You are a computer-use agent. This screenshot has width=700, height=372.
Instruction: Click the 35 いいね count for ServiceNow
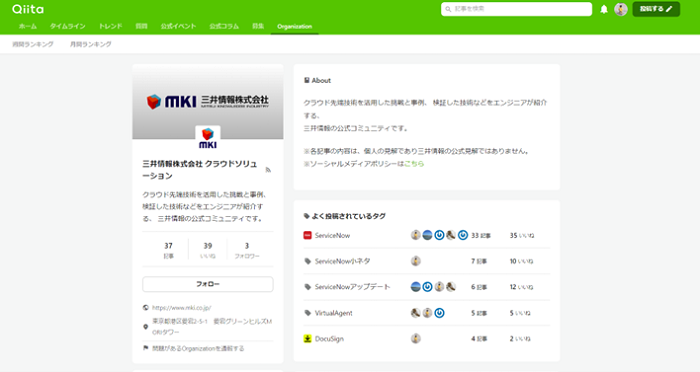521,235
